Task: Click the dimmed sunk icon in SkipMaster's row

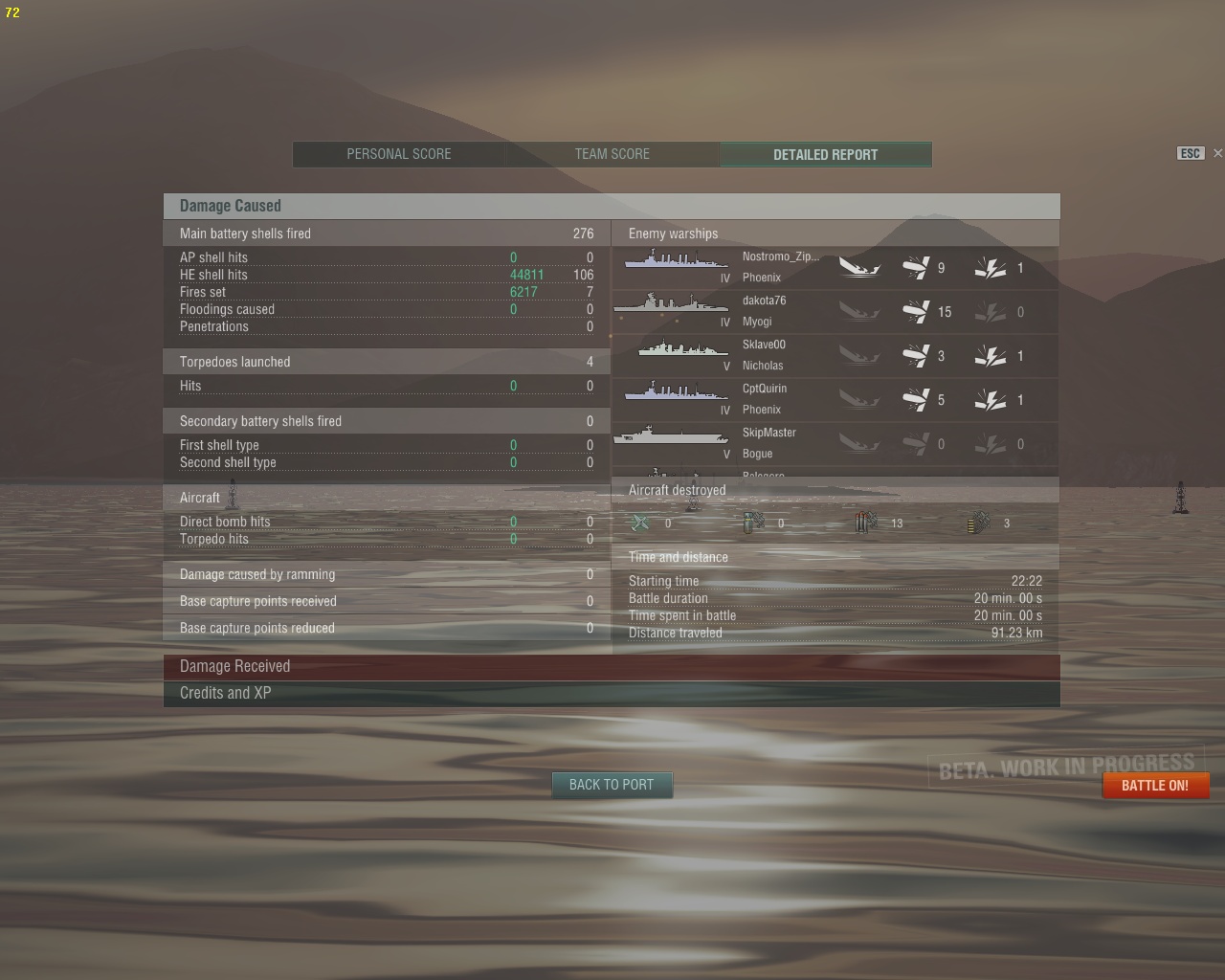Action: point(859,444)
